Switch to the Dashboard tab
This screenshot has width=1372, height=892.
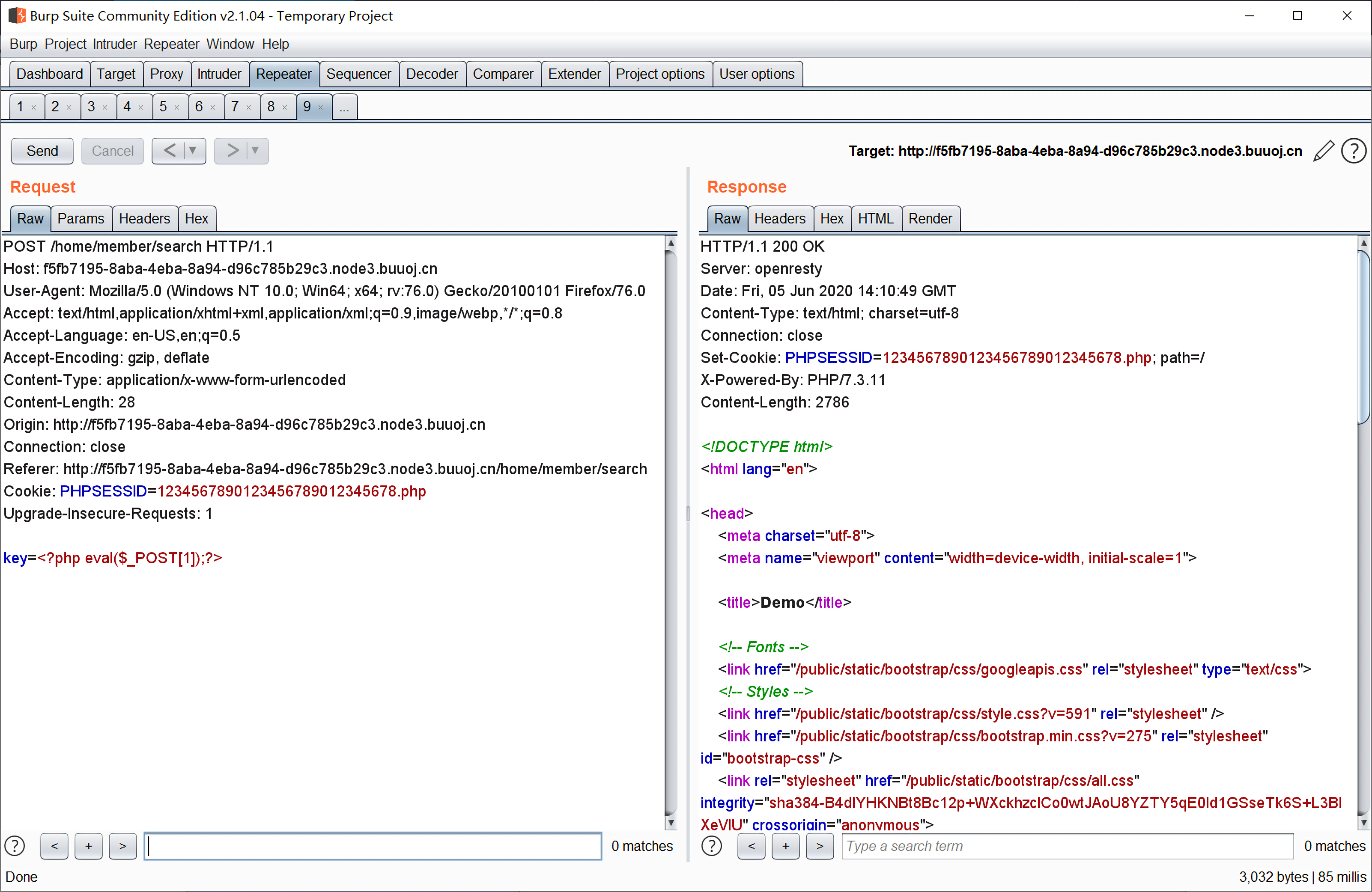50,74
